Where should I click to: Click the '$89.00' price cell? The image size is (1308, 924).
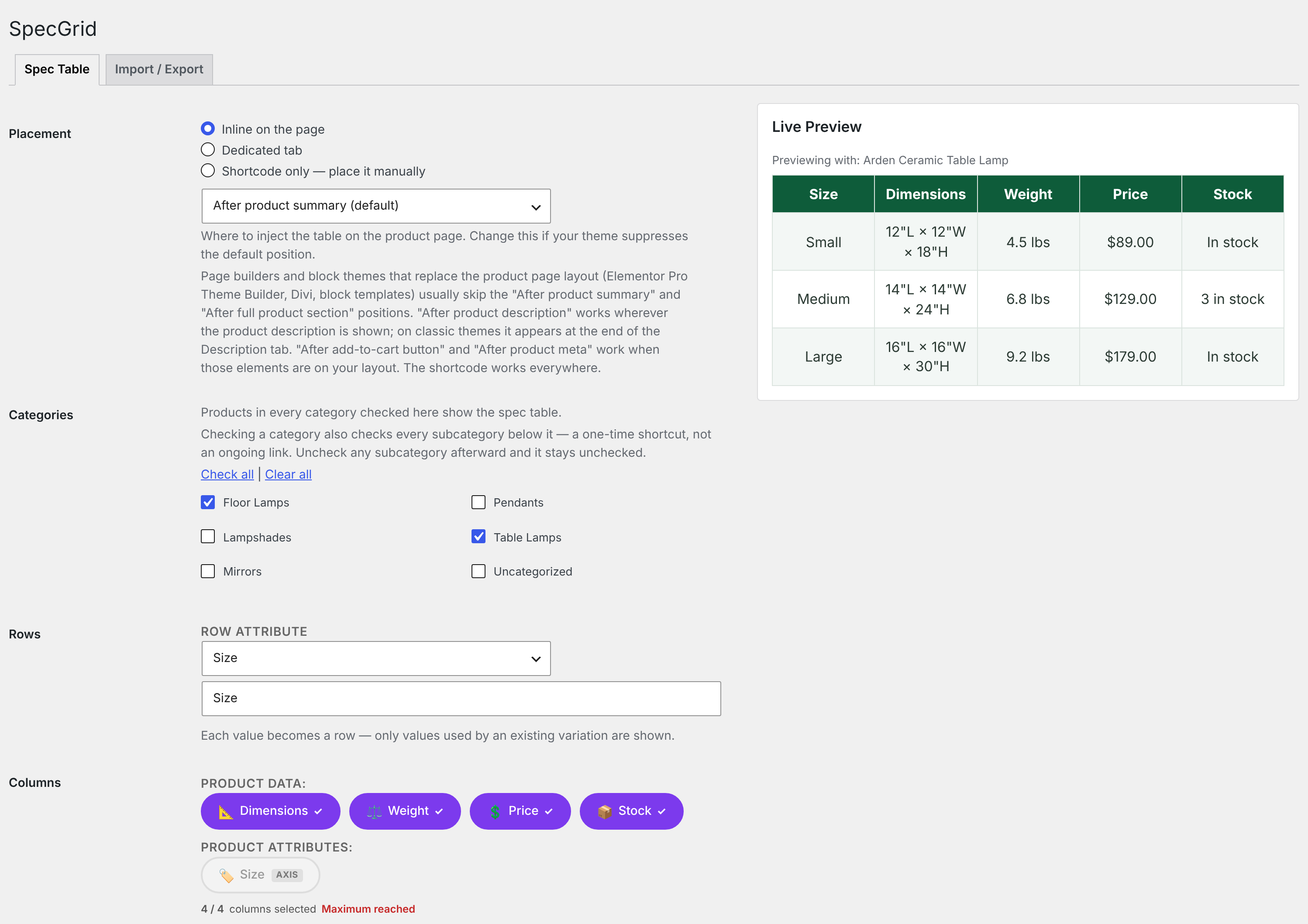point(1130,242)
